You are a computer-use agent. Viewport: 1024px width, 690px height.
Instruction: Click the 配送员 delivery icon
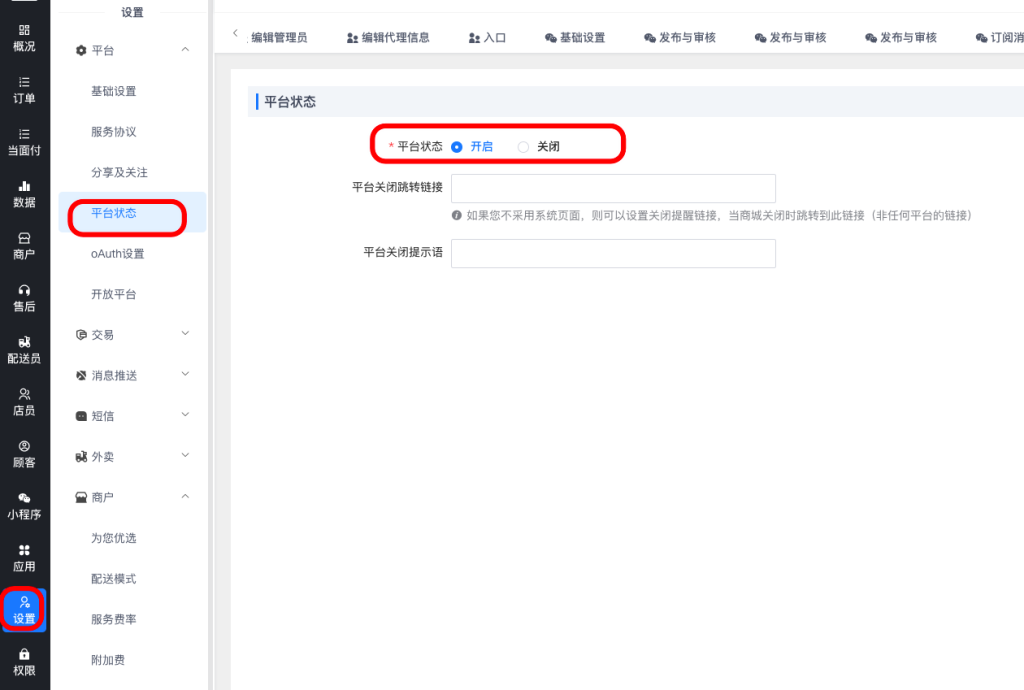(x=24, y=342)
